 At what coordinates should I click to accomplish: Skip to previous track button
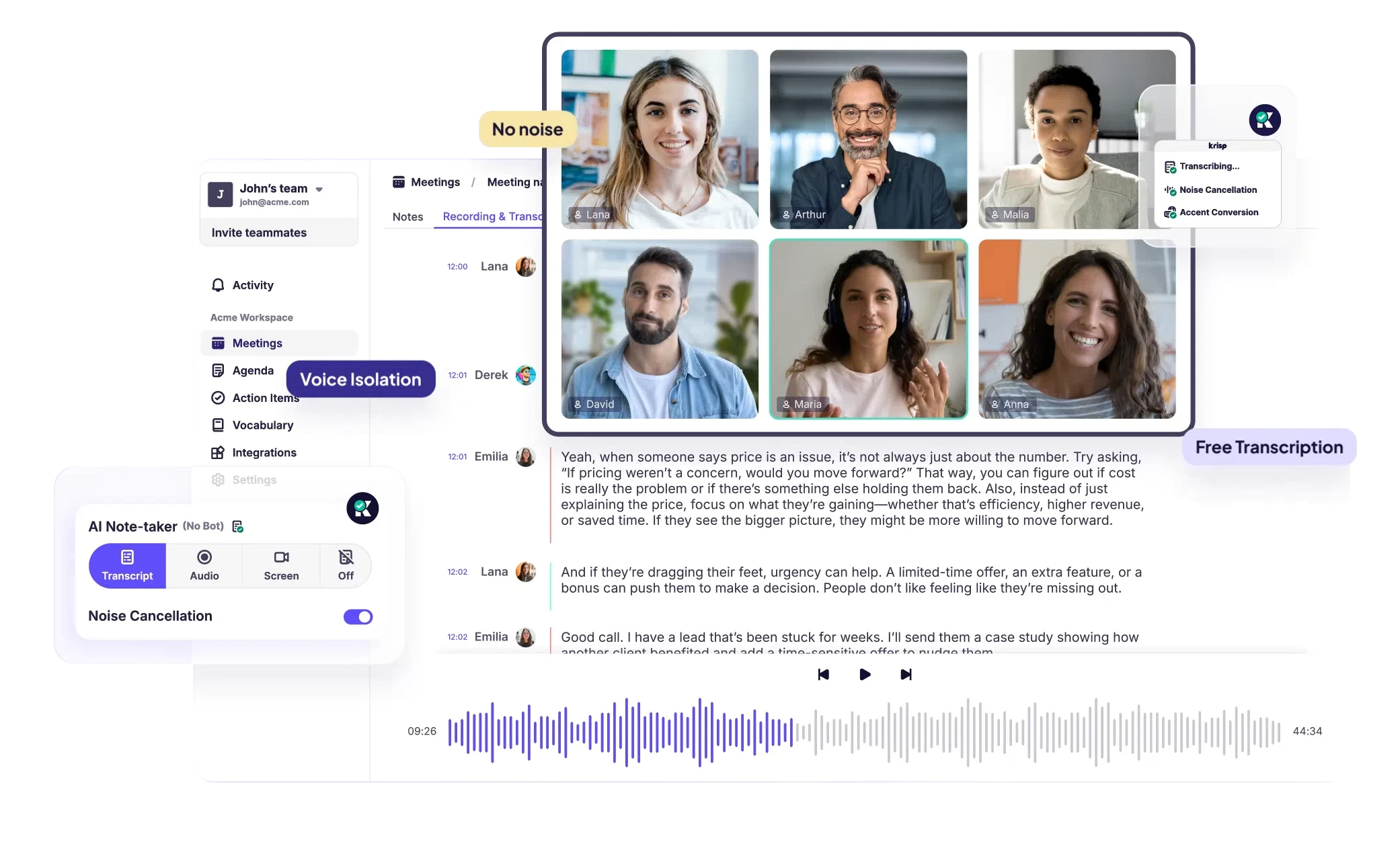(824, 674)
